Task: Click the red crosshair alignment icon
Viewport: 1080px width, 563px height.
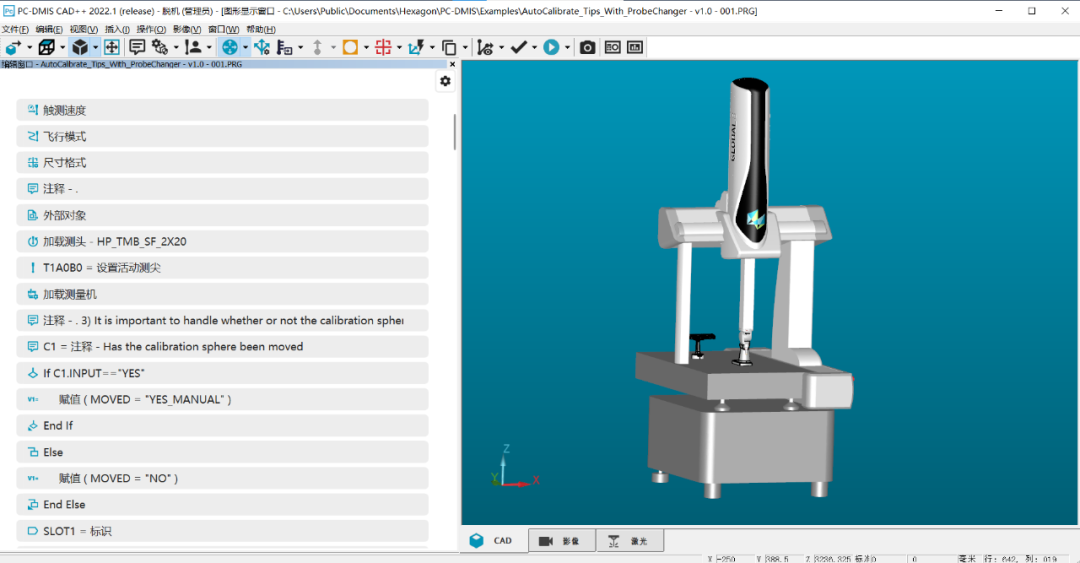Action: point(383,47)
